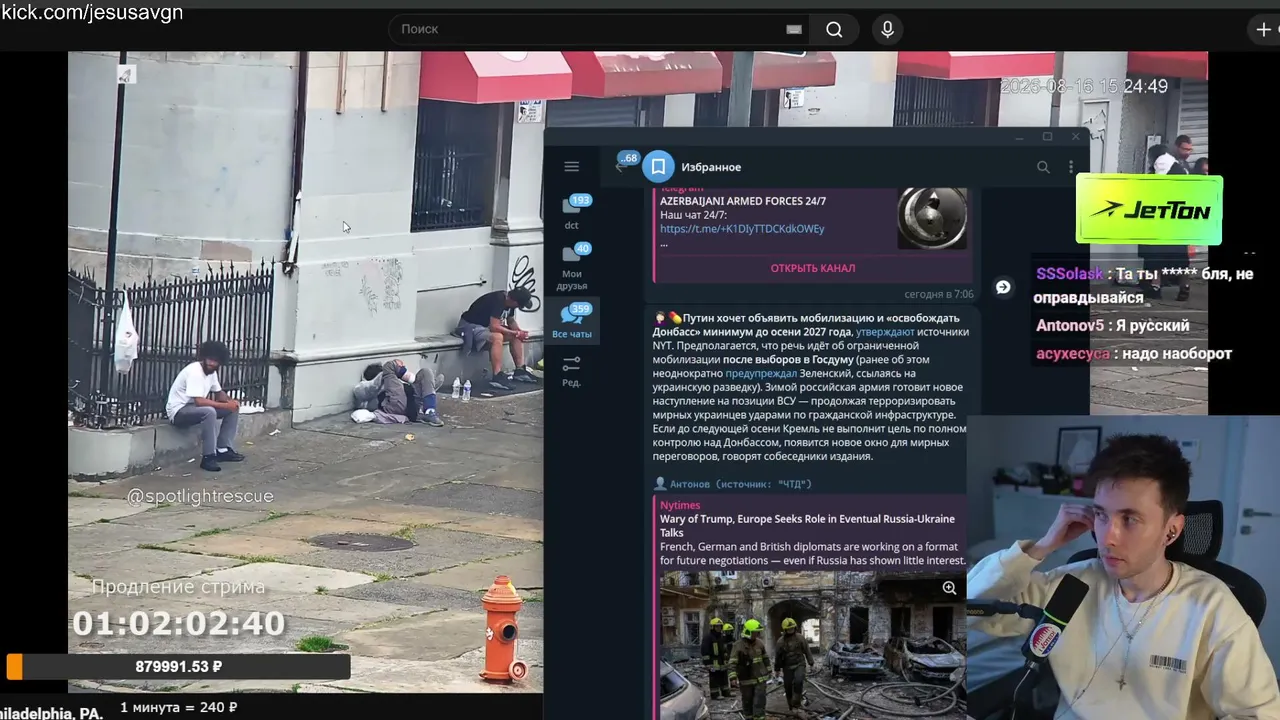This screenshot has height=720, width=1280.
Task: Click the Продление стрима label
Action: (x=178, y=587)
